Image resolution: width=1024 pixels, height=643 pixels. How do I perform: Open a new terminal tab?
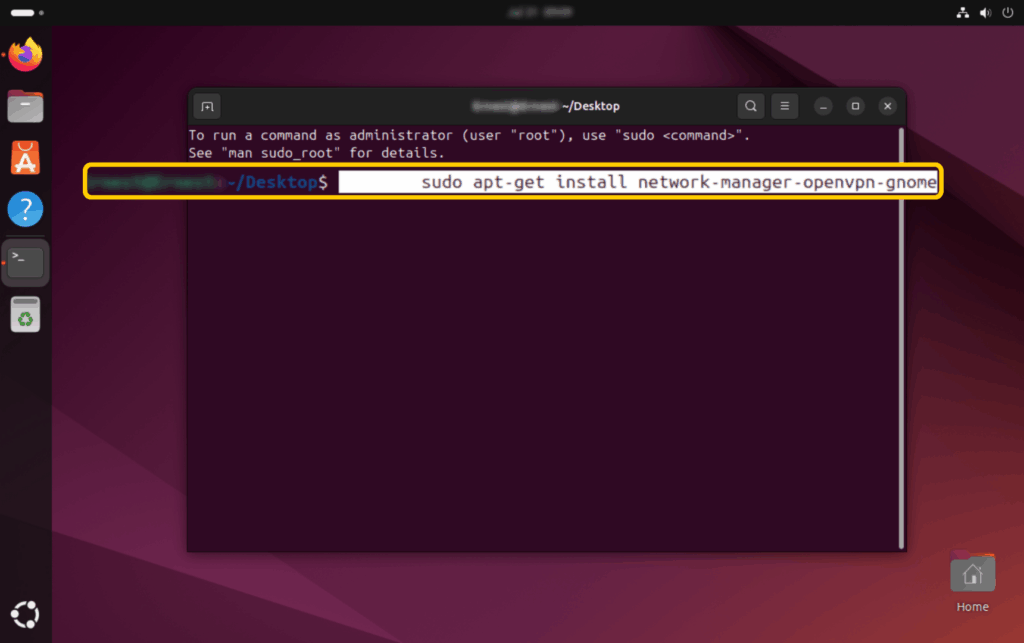click(206, 106)
